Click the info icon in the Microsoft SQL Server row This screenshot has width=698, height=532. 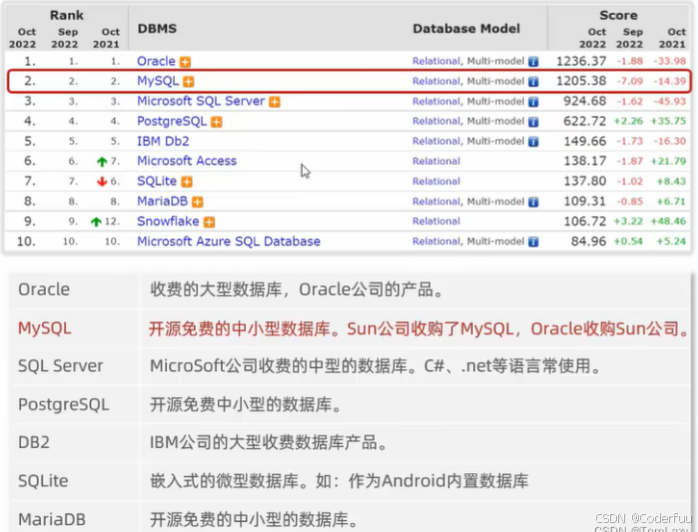tap(533, 102)
